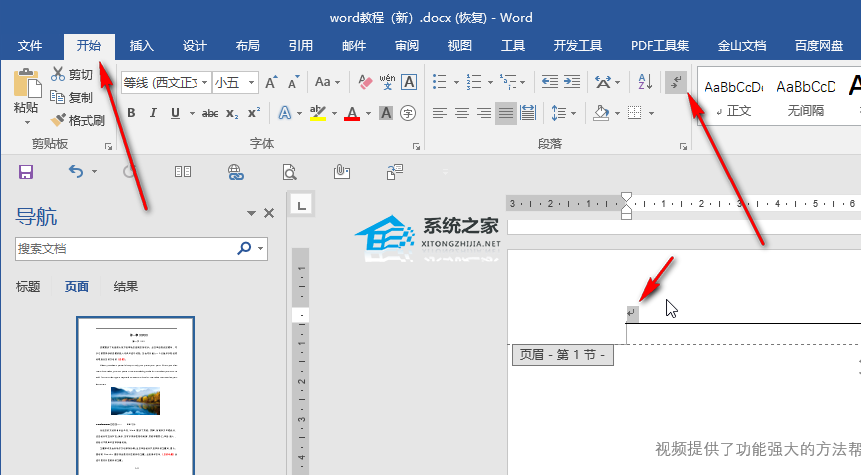Shrink font size with the smaller A

pos(293,82)
